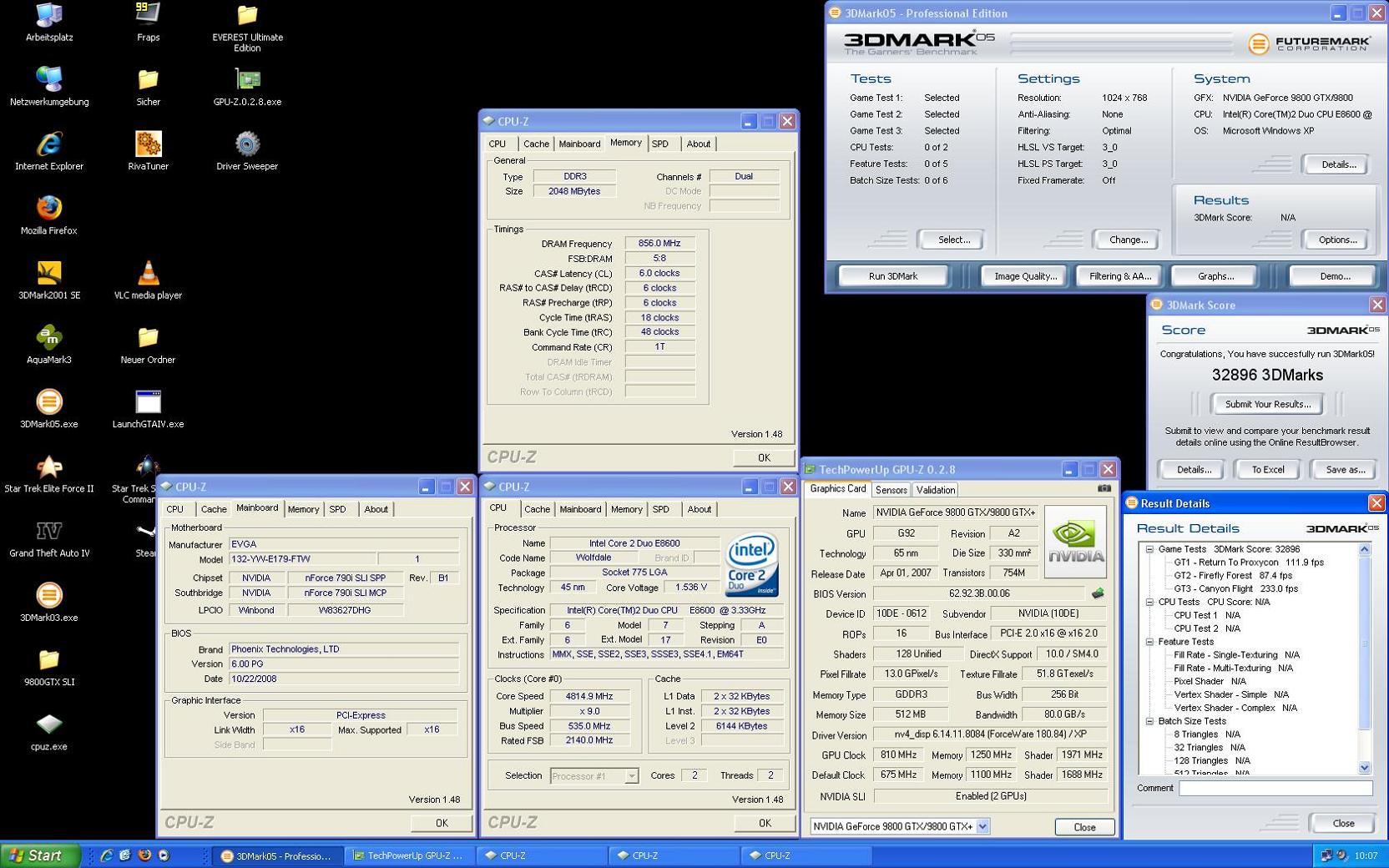Collapse the CPU Tests tree node
The image size is (1389, 868).
1149,602
